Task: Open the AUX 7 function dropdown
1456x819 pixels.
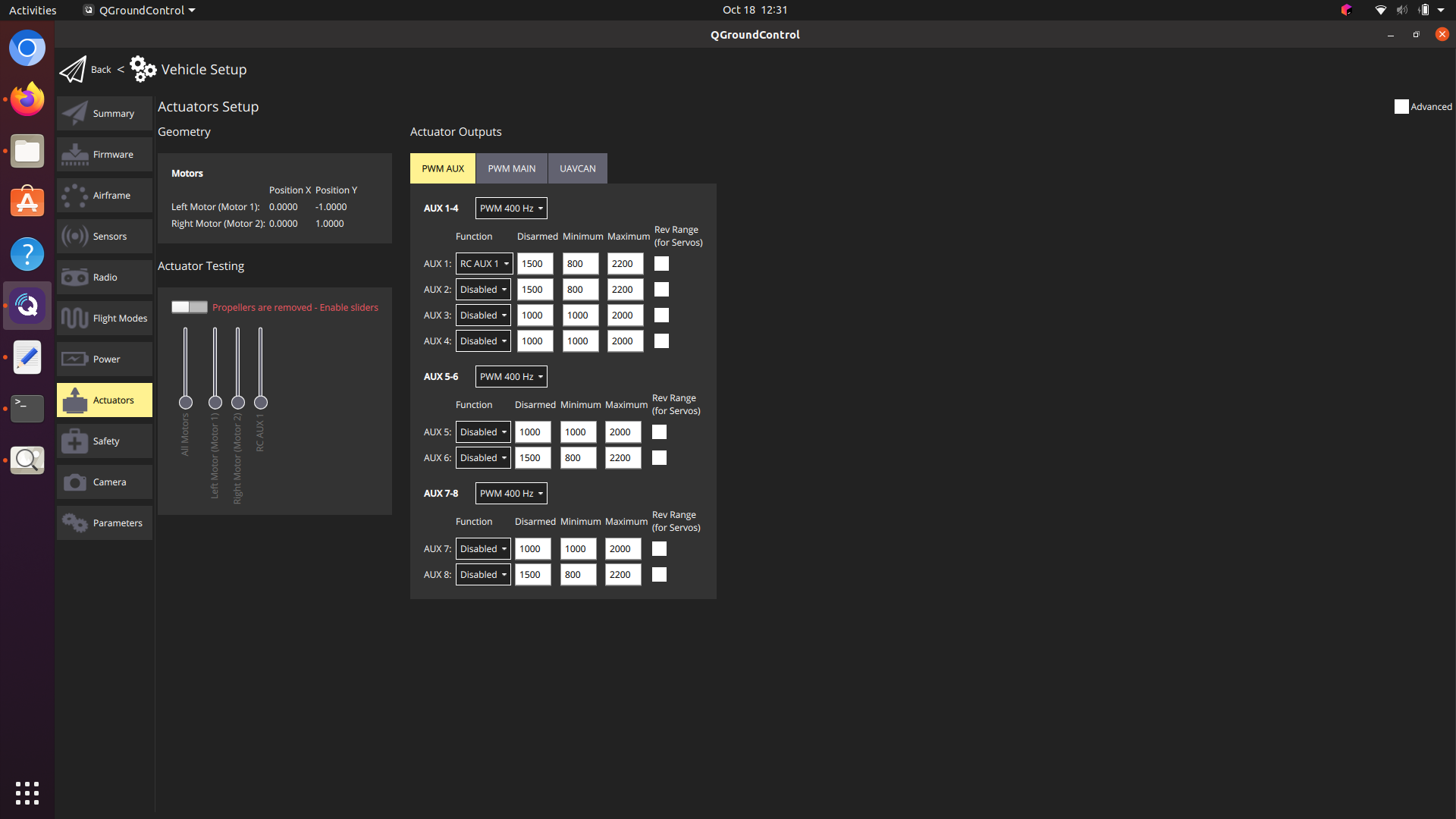Action: (483, 549)
